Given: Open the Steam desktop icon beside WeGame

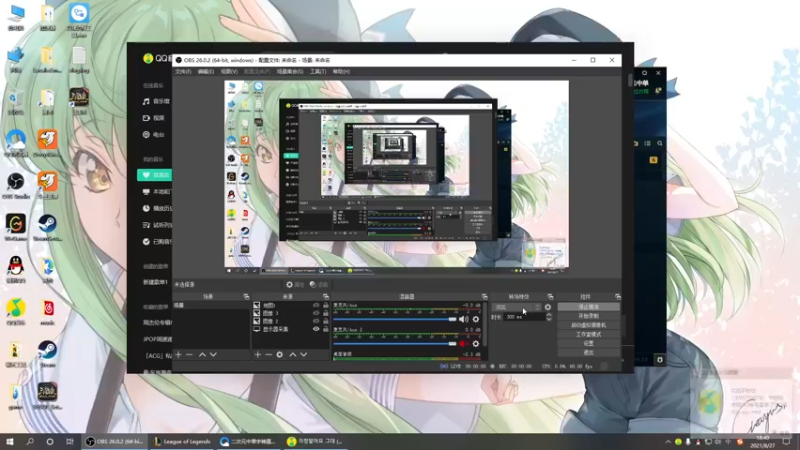Looking at the screenshot, I should click(x=47, y=228).
